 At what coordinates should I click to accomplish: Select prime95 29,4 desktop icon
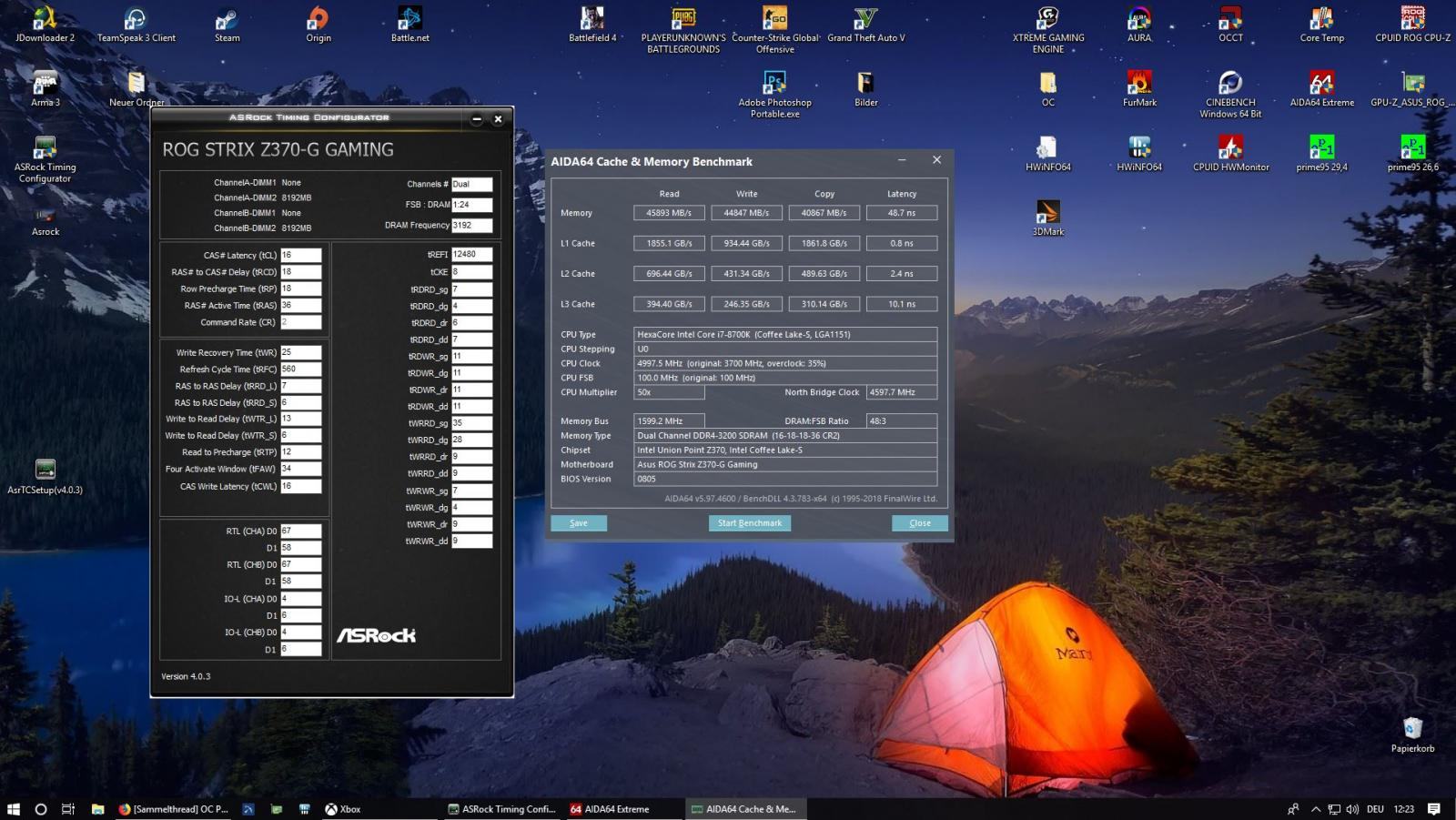(1321, 154)
